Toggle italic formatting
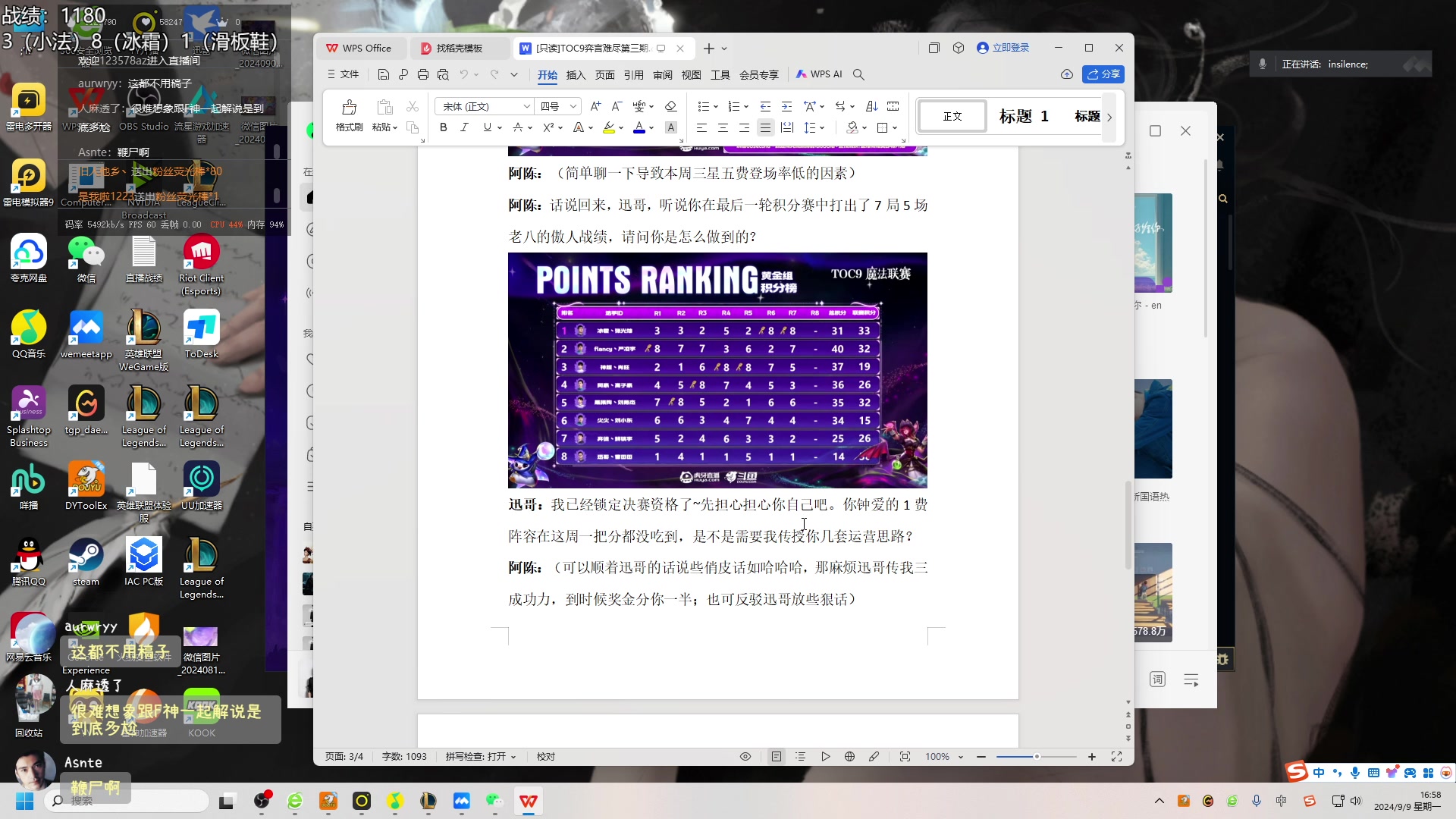1456x819 pixels. (x=464, y=127)
